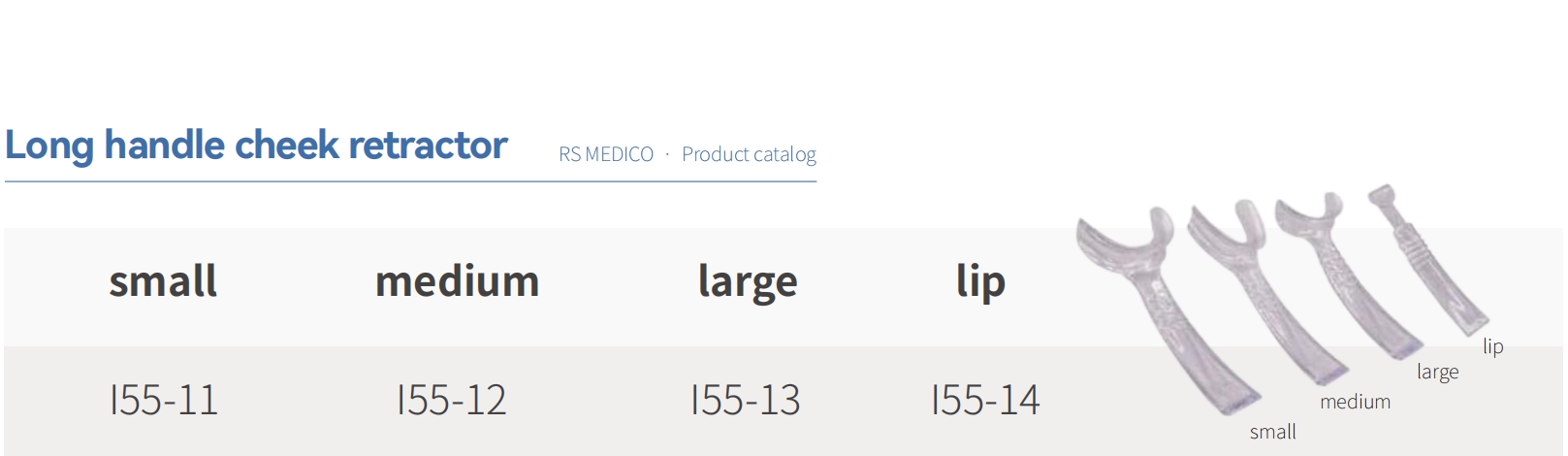Click the lip retractor image
This screenshot has width=1568, height=456.
click(x=1425, y=257)
